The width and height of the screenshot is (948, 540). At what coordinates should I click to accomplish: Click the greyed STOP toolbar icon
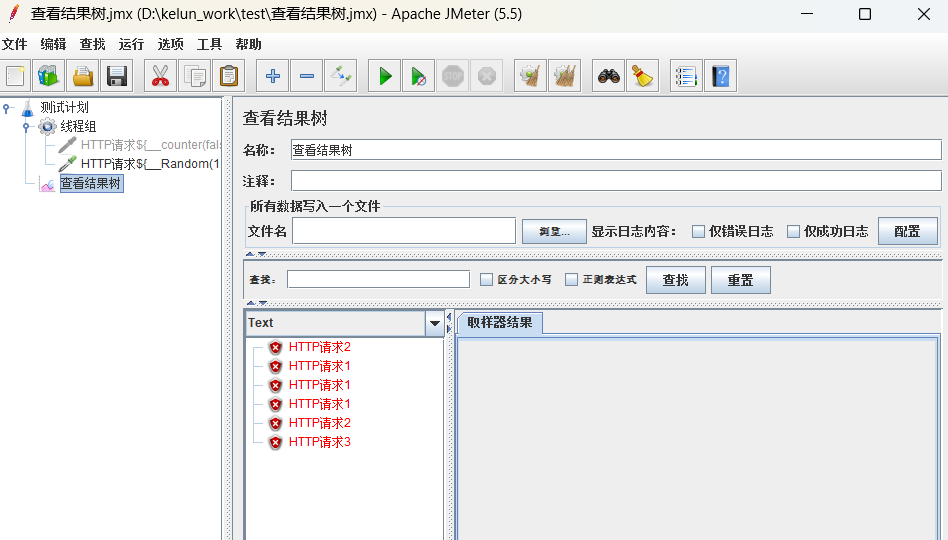pos(453,76)
